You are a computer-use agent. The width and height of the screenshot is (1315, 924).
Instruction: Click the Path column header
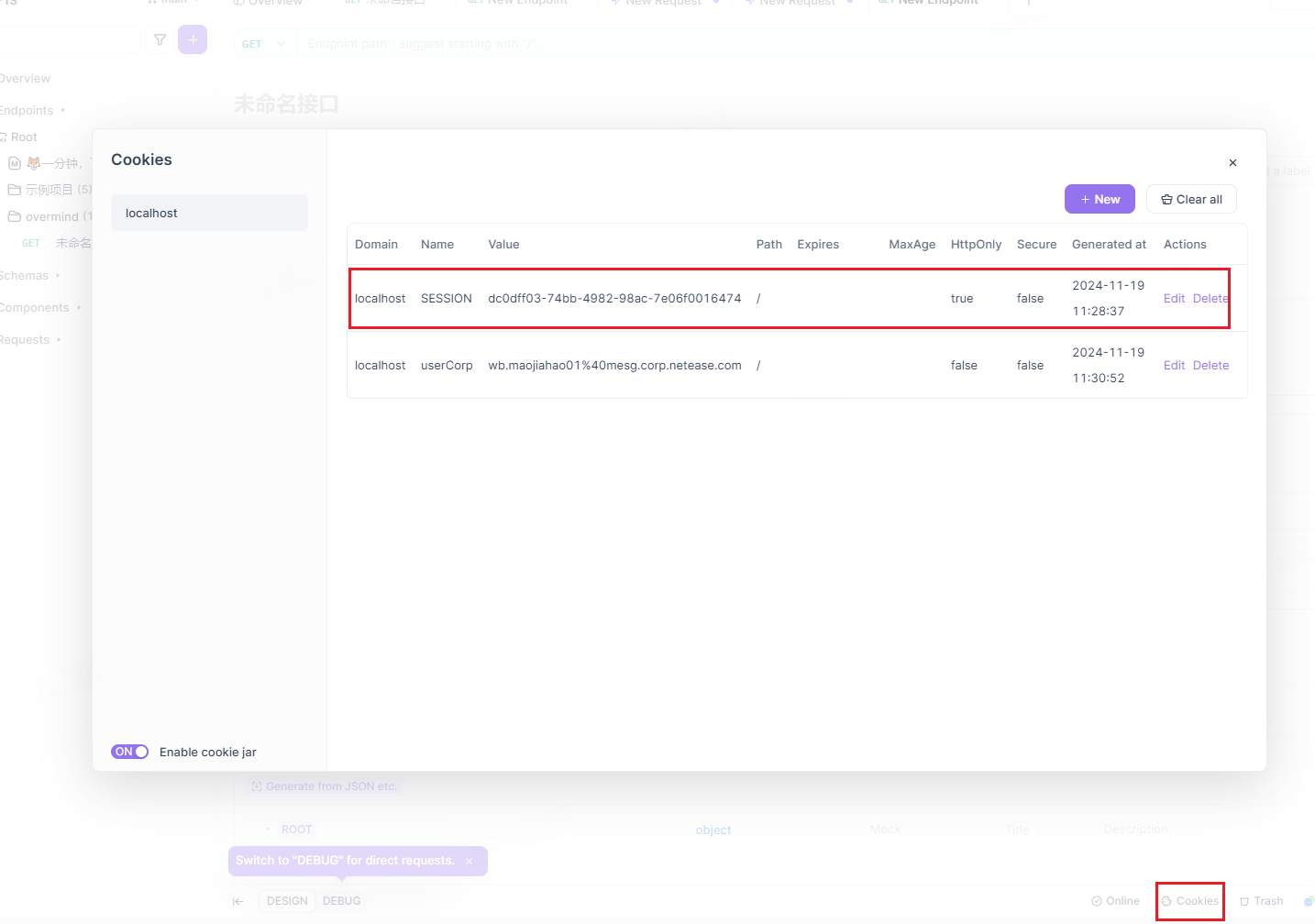768,244
